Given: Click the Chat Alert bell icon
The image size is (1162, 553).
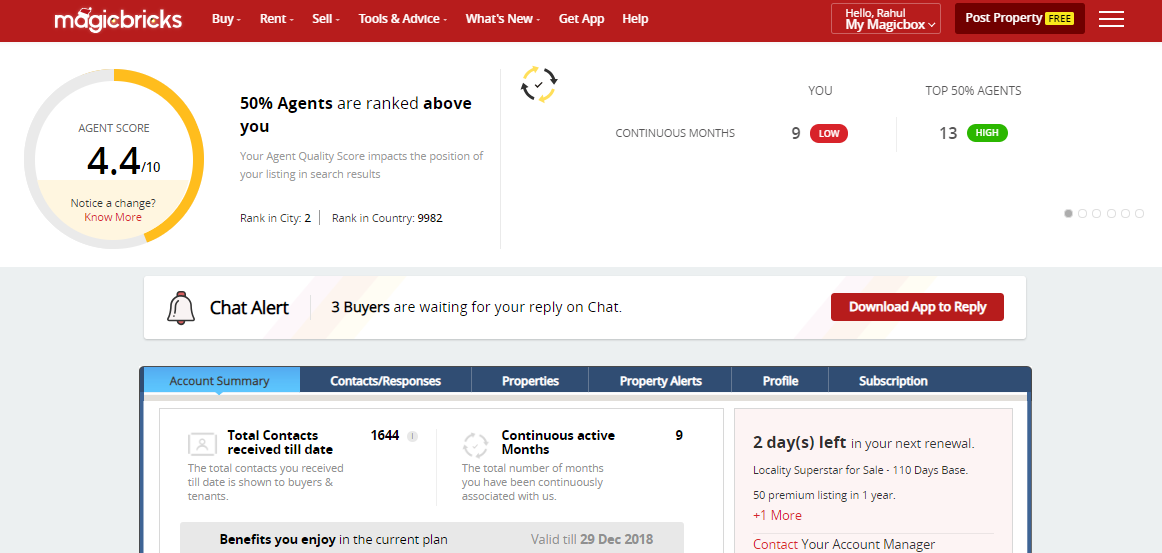Looking at the screenshot, I should click(181, 308).
